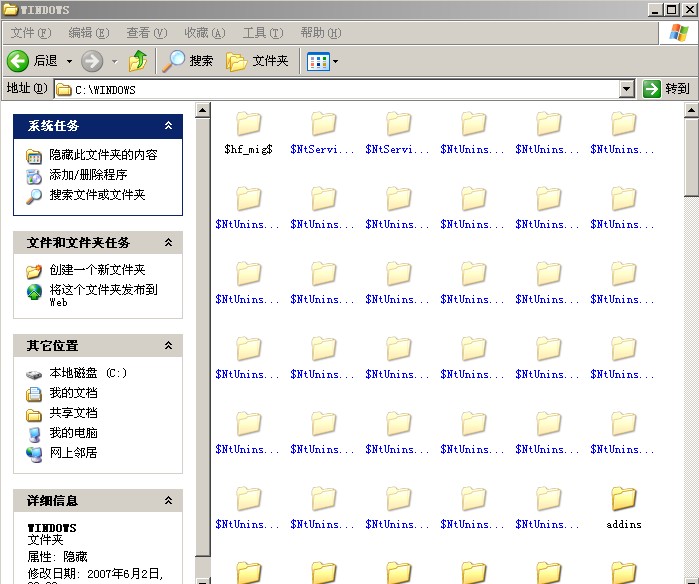
Task: Open the address bar dropdown arrow
Action: pos(626,89)
